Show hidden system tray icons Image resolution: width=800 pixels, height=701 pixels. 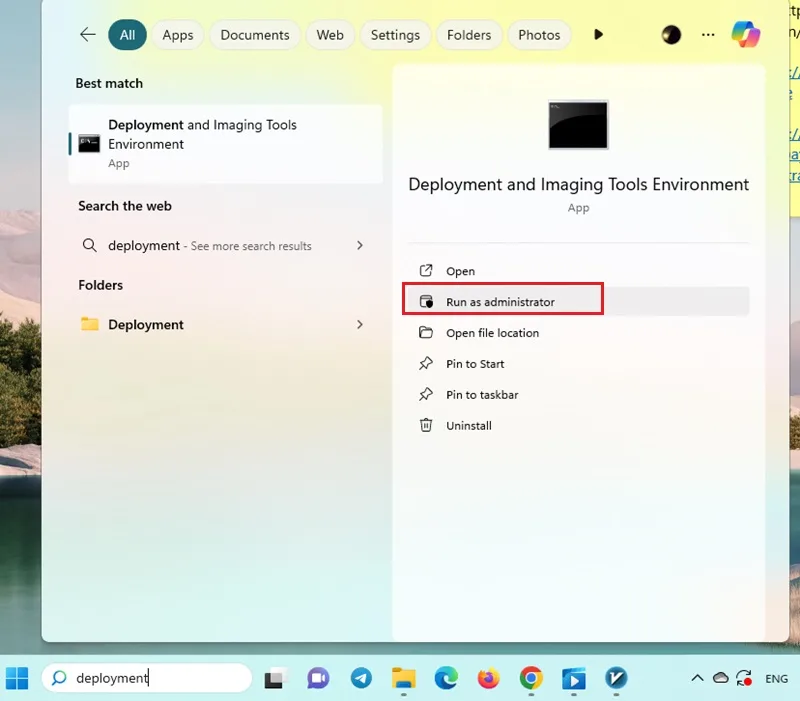click(x=697, y=678)
